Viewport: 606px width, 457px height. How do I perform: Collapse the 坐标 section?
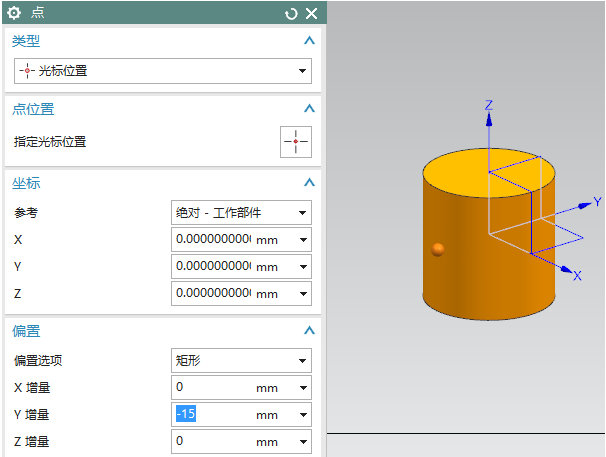[x=309, y=182]
